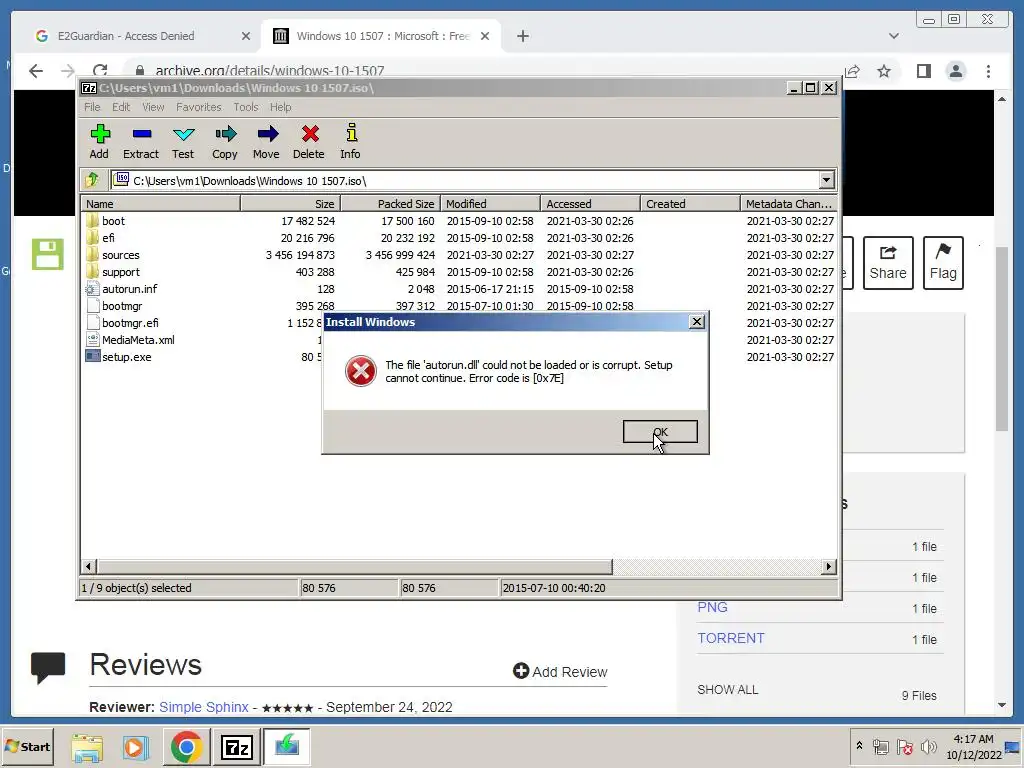This screenshot has width=1024, height=768.
Task: Close the E2Guardian tab
Action: pos(246,36)
